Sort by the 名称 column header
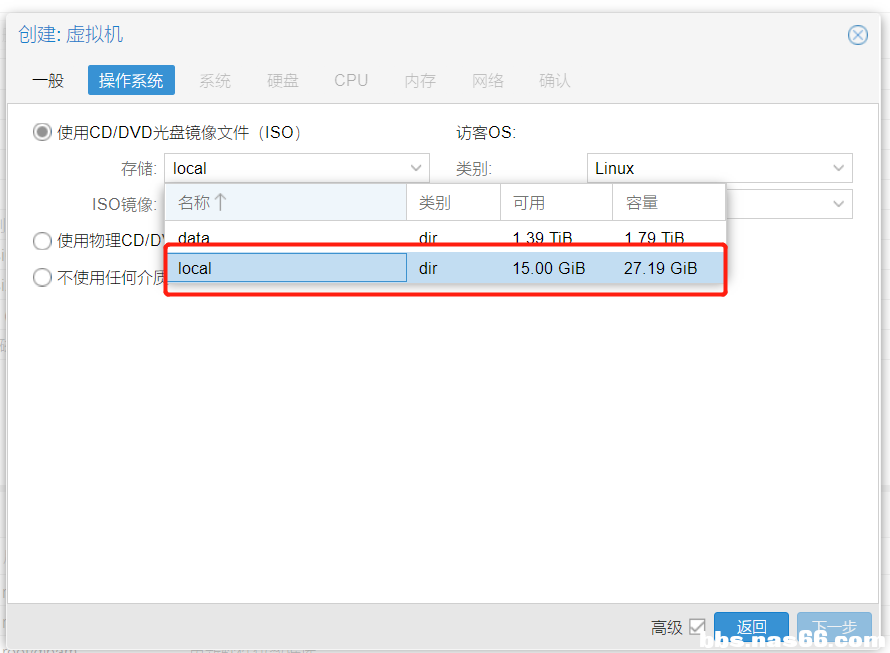Screen dimensions: 890x653 (194, 203)
